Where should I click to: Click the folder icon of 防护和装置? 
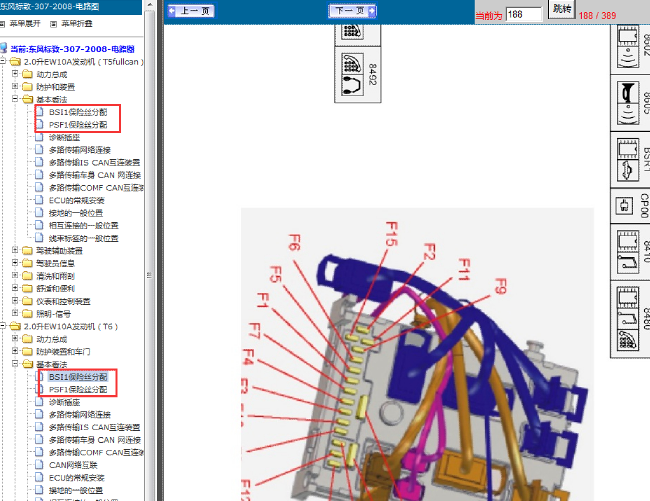(x=28, y=87)
